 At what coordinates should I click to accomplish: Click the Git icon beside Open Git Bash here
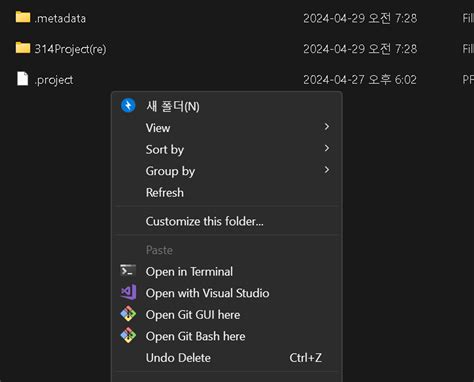[x=128, y=335]
